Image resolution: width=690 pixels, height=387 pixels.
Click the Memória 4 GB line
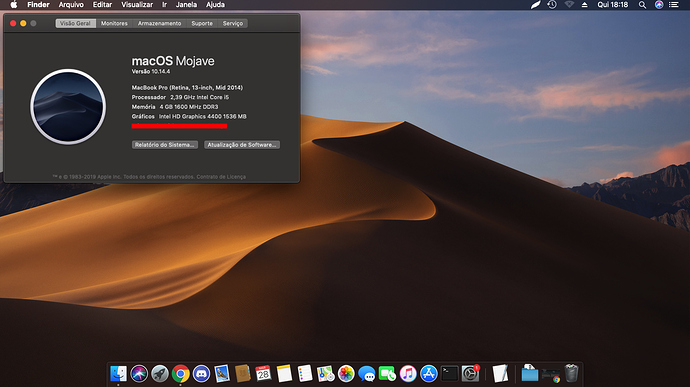point(175,107)
